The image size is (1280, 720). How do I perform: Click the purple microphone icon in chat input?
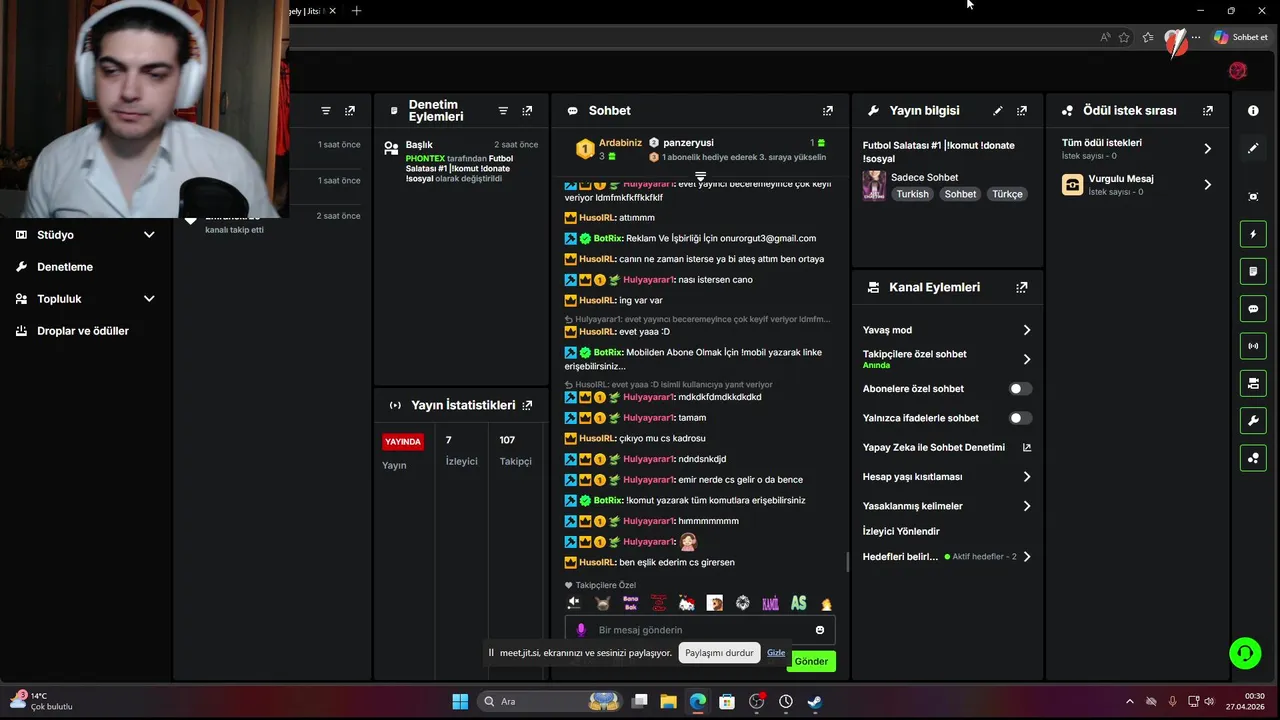[x=581, y=630]
